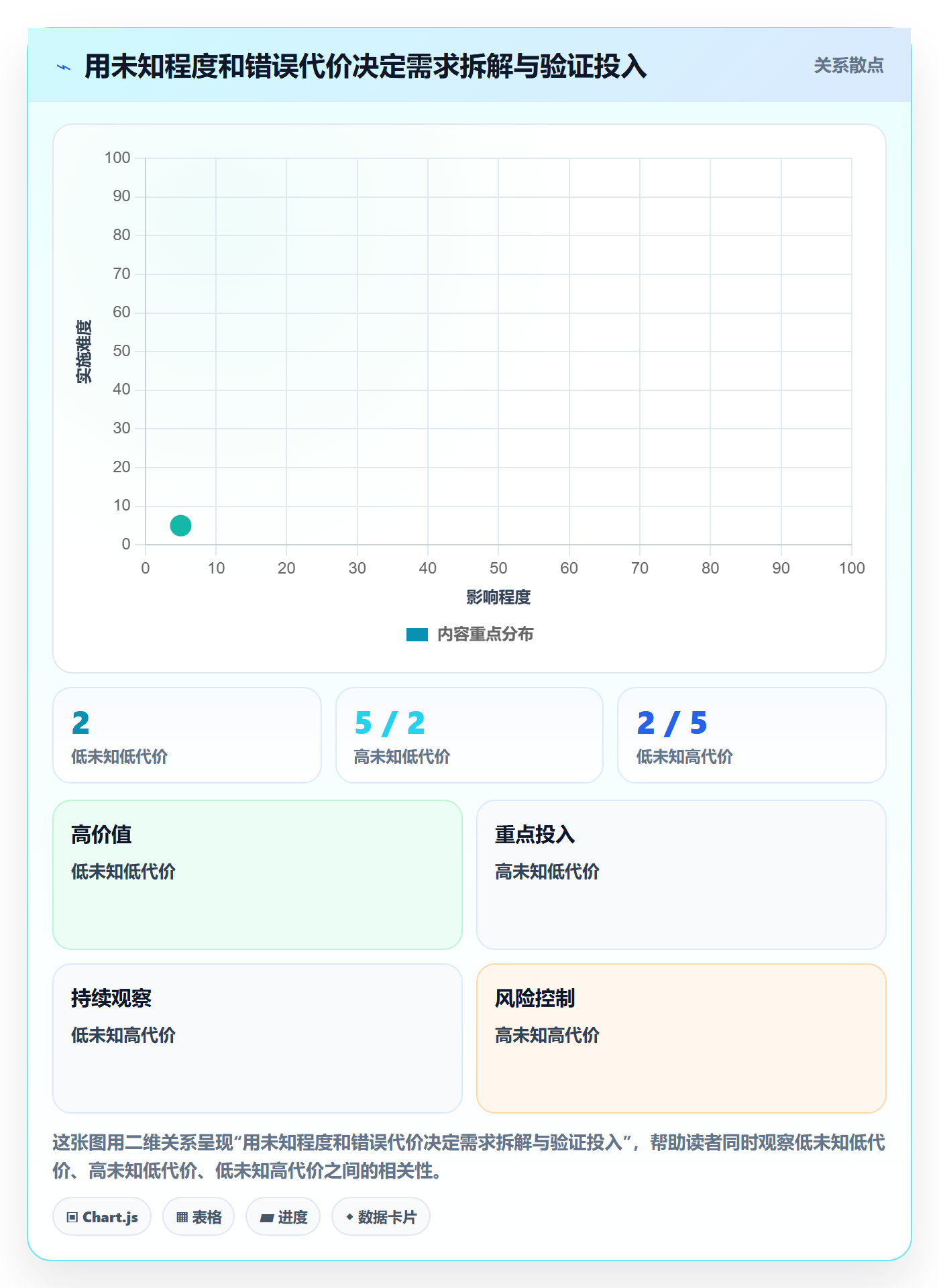The width and height of the screenshot is (939, 1288).
Task: Open the 风险控制 quadrant card
Action: [681, 1038]
